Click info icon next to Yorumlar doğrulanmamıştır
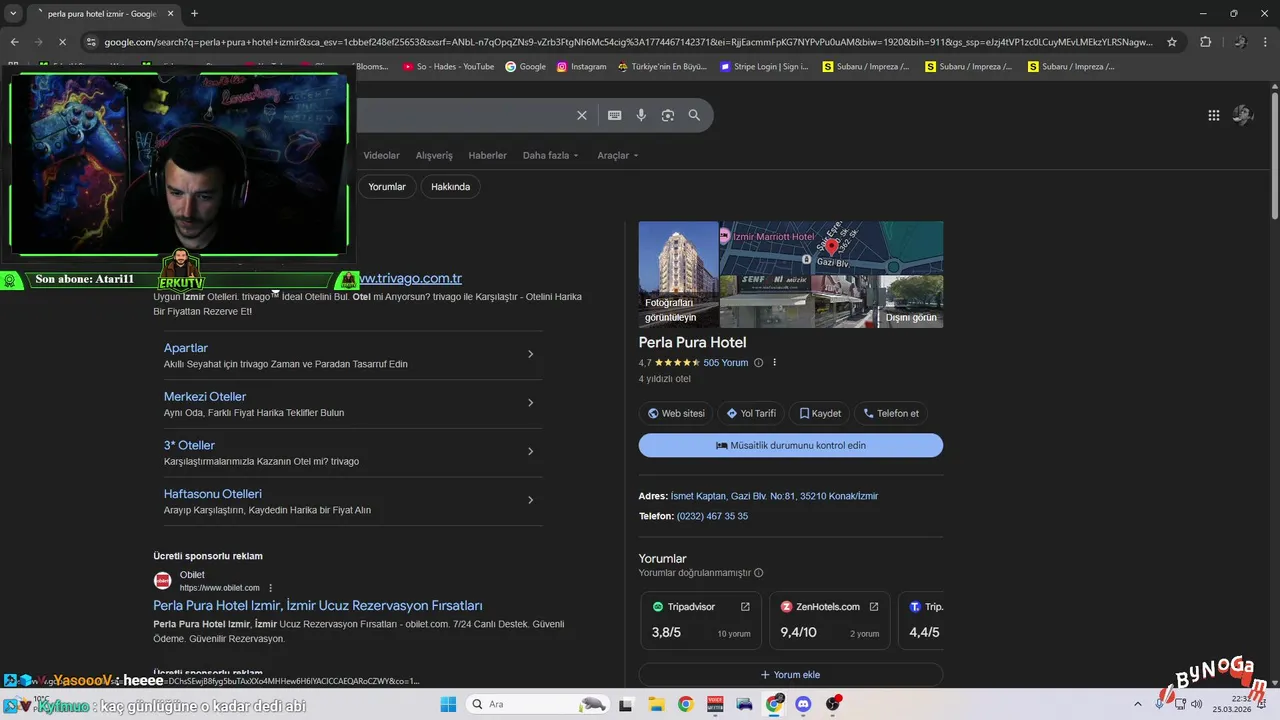The image size is (1280, 720). [758, 573]
